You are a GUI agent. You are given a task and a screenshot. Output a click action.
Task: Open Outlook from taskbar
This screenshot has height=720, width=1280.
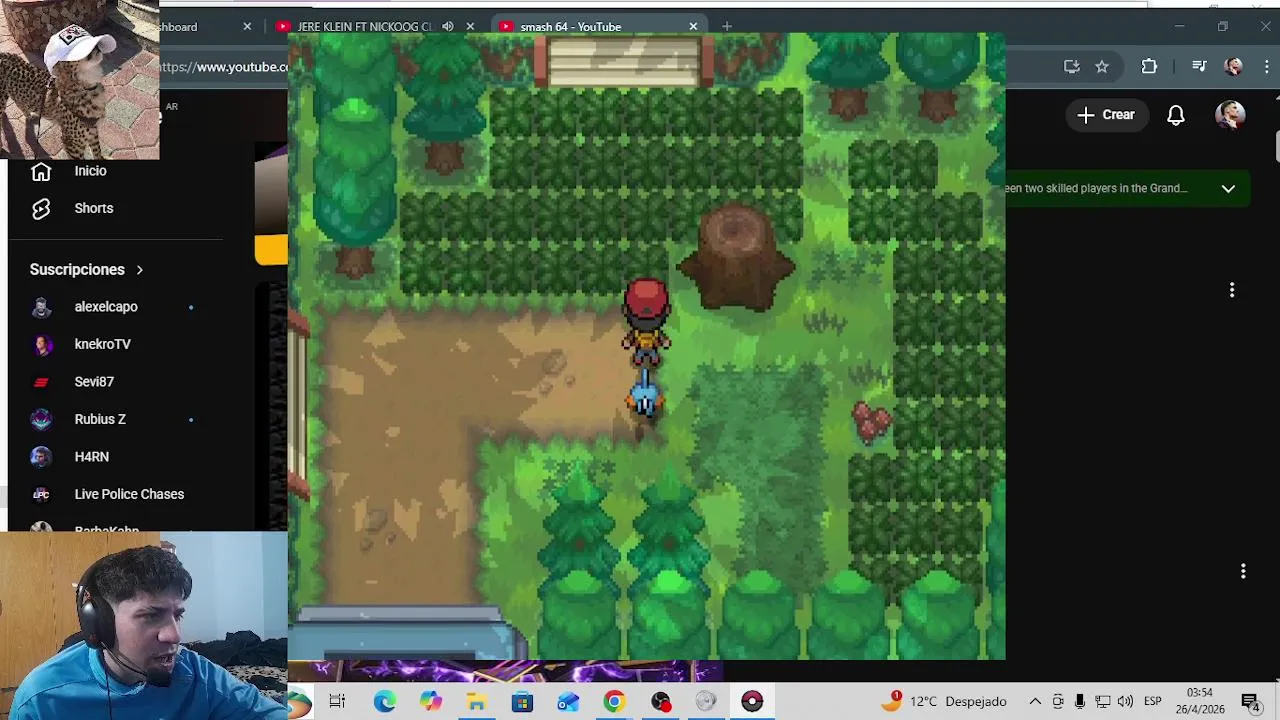pos(568,702)
